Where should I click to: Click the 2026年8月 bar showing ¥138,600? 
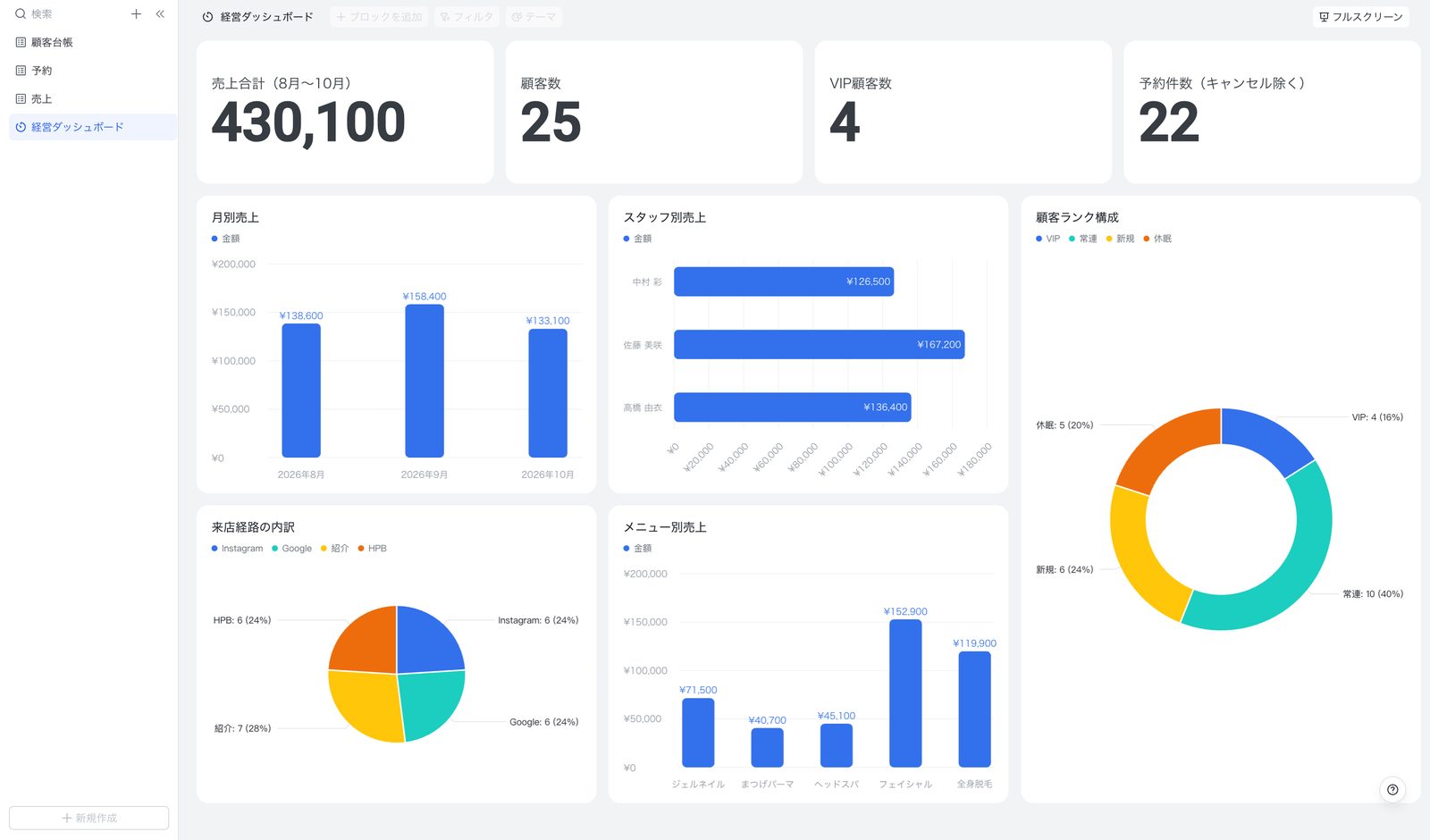pos(301,391)
